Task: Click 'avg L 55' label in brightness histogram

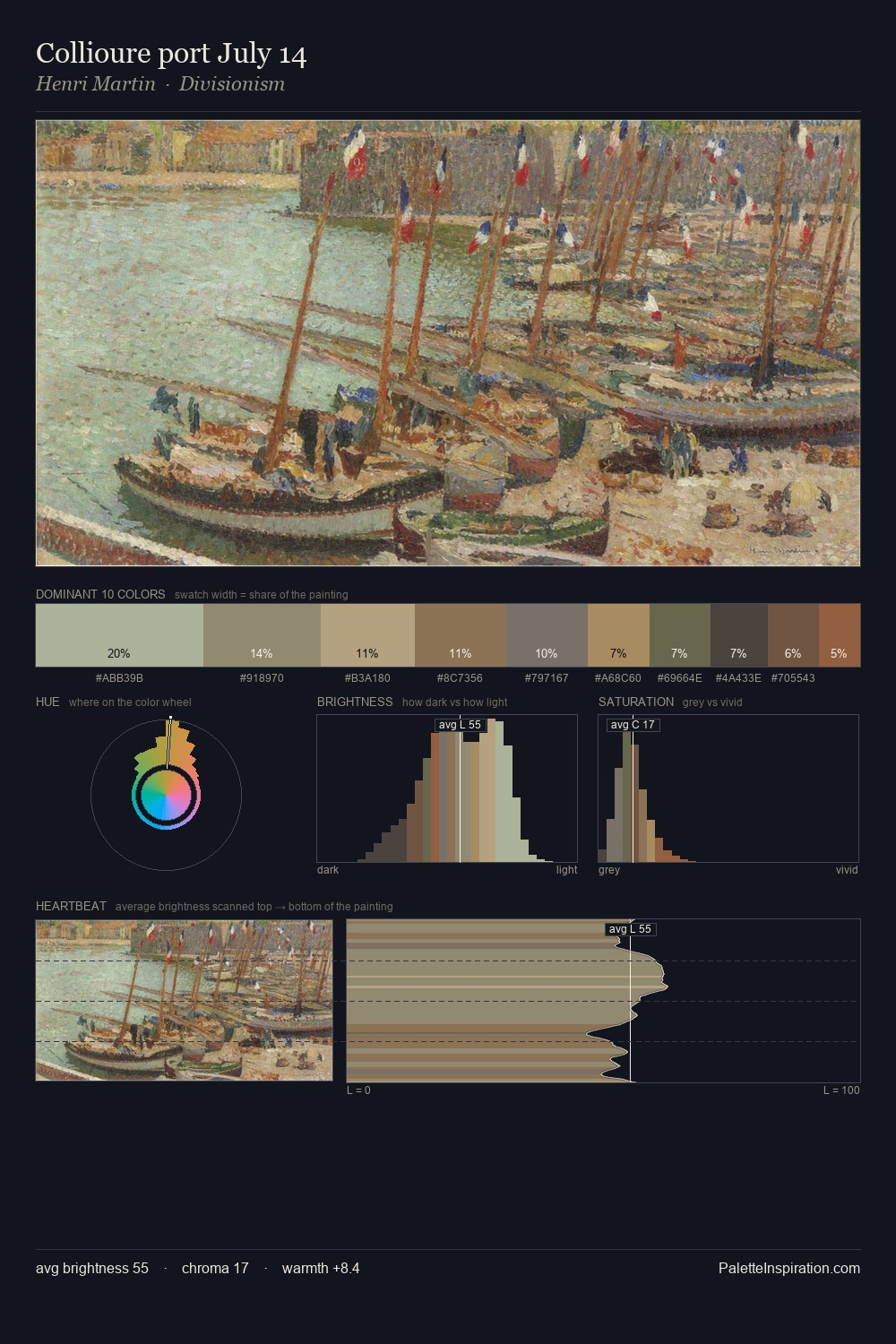Action: 460,725
